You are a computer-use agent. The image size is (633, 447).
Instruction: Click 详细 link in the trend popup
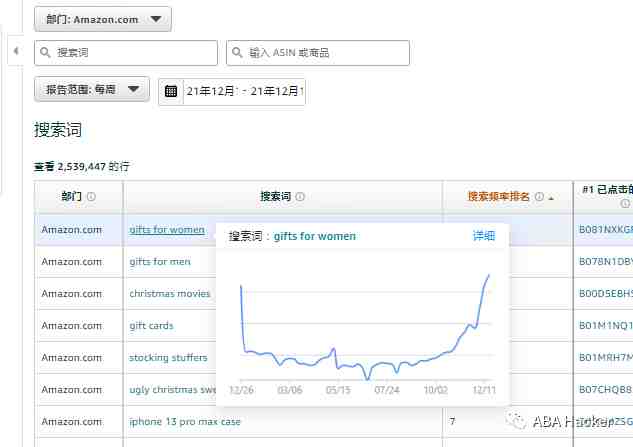(x=484, y=236)
